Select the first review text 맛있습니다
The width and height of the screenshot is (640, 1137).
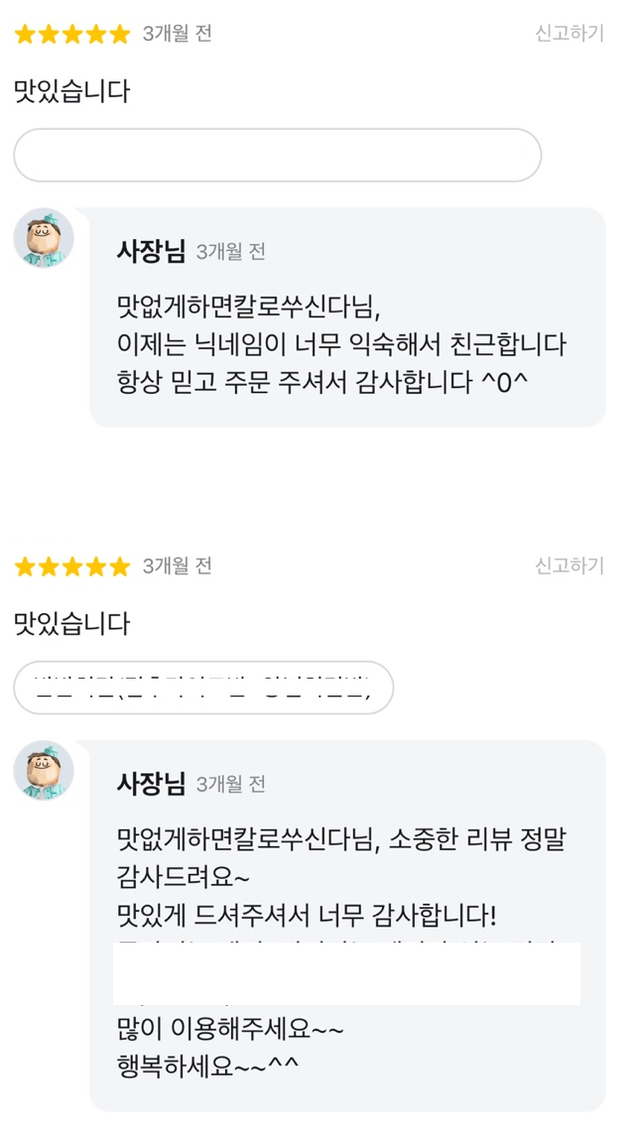(72, 92)
